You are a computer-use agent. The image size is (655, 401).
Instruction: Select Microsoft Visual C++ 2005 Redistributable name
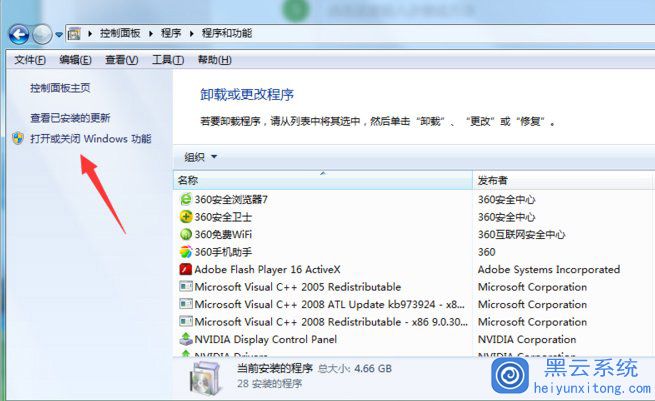pos(298,287)
